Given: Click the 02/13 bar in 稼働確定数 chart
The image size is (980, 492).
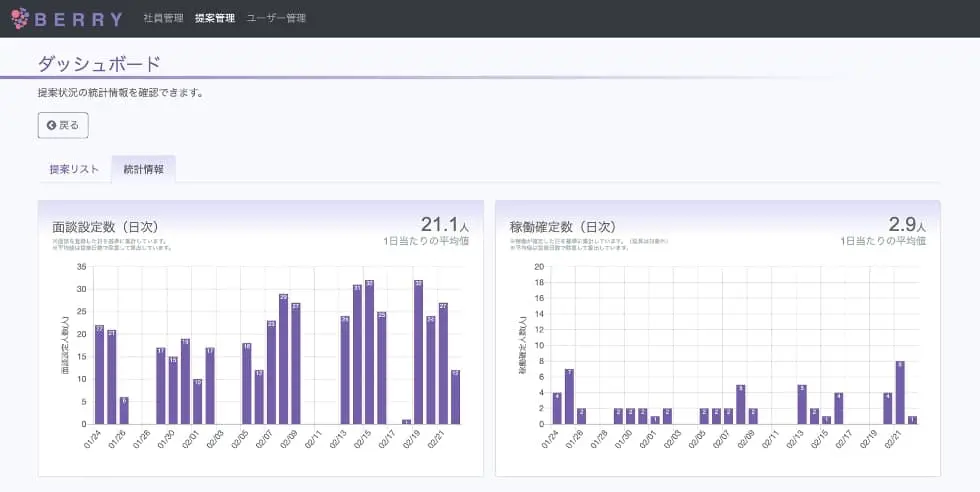Looking at the screenshot, I should tap(802, 404).
